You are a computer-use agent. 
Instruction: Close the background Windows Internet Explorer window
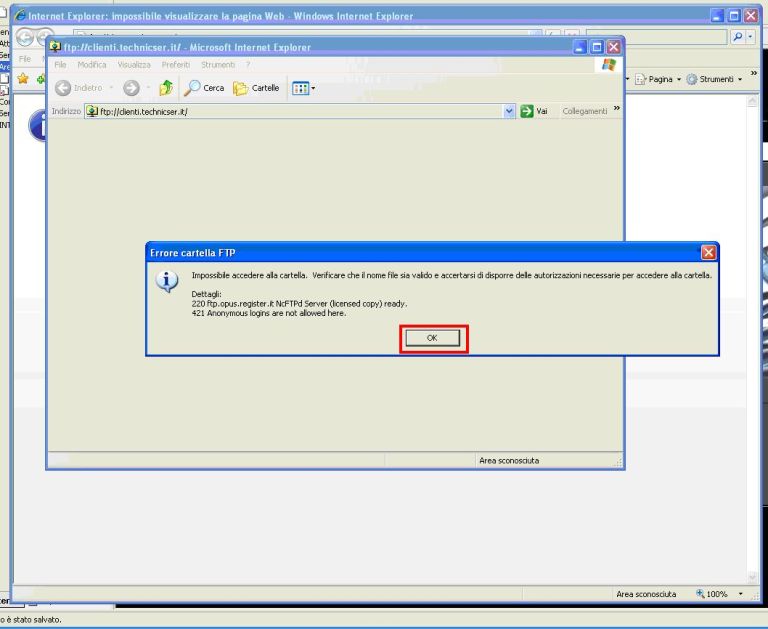point(750,16)
